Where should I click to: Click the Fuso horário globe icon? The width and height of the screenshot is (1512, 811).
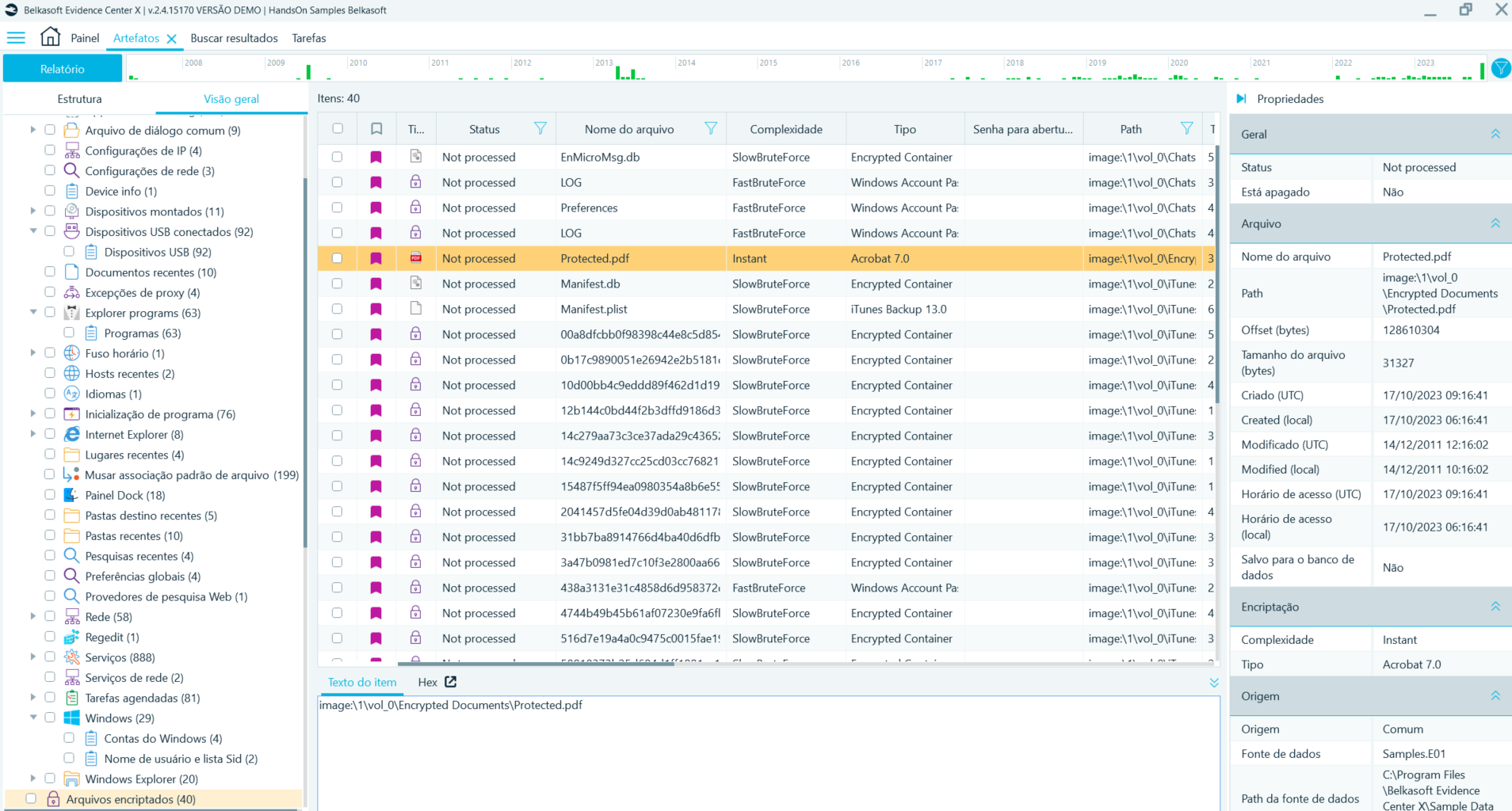pos(71,352)
